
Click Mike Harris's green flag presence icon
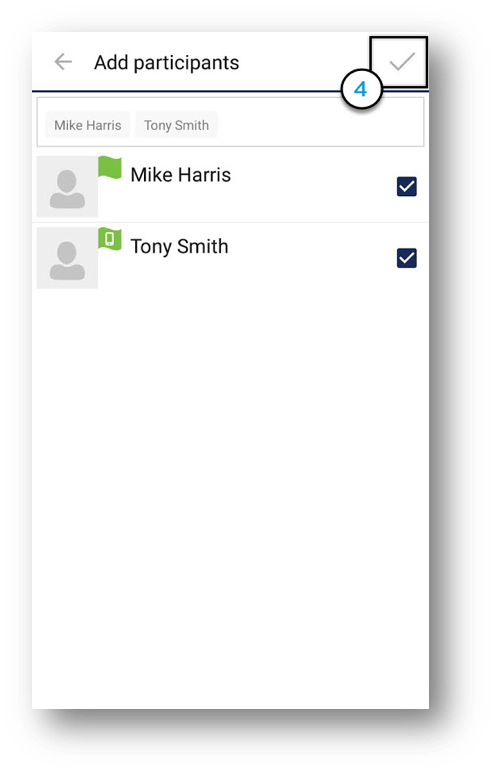(110, 167)
